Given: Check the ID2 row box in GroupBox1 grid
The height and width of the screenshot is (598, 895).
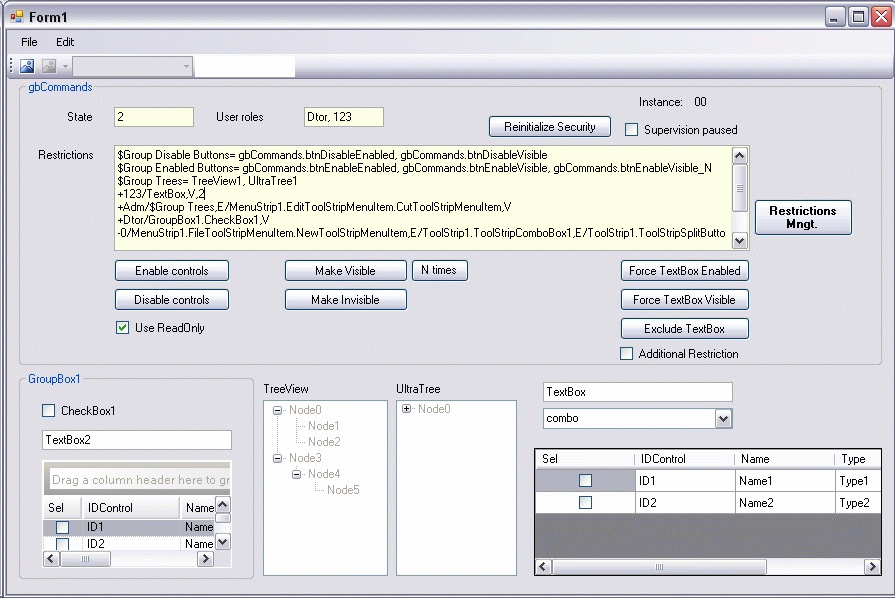Looking at the screenshot, I should (x=62, y=544).
